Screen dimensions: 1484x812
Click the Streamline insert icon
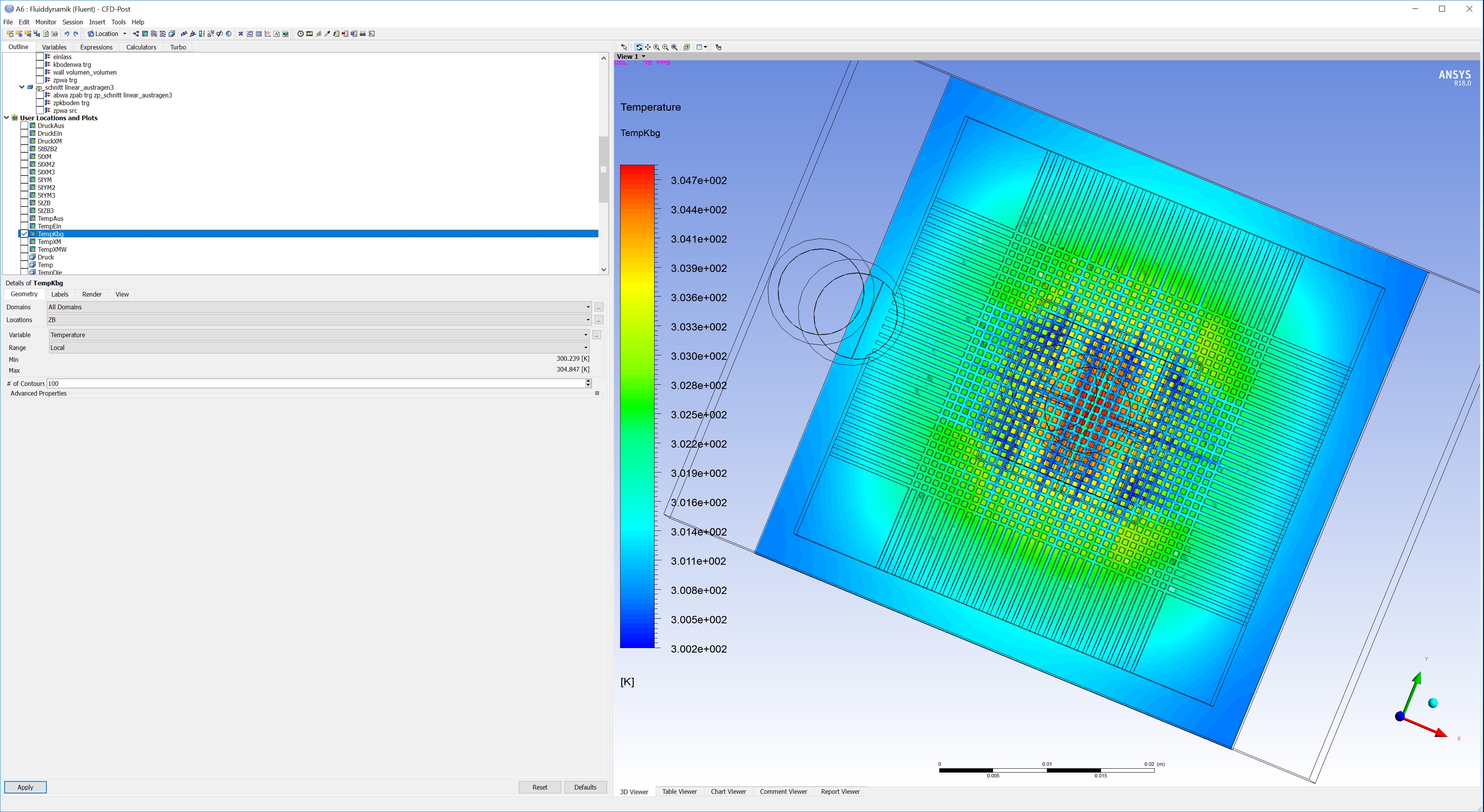click(154, 34)
